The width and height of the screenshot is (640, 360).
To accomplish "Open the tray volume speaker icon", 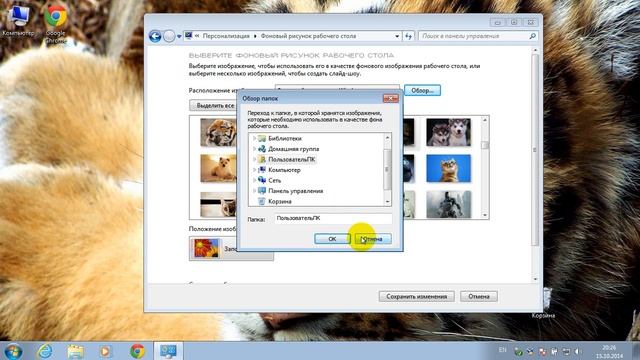I will click(578, 351).
